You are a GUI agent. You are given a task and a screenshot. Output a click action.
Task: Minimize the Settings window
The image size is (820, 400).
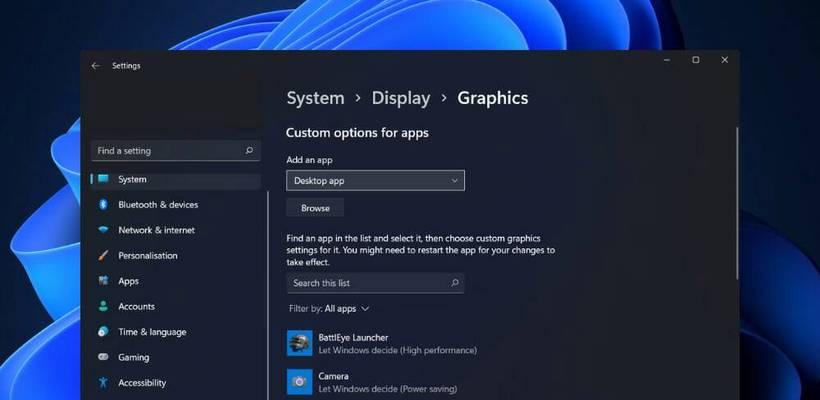(x=667, y=60)
